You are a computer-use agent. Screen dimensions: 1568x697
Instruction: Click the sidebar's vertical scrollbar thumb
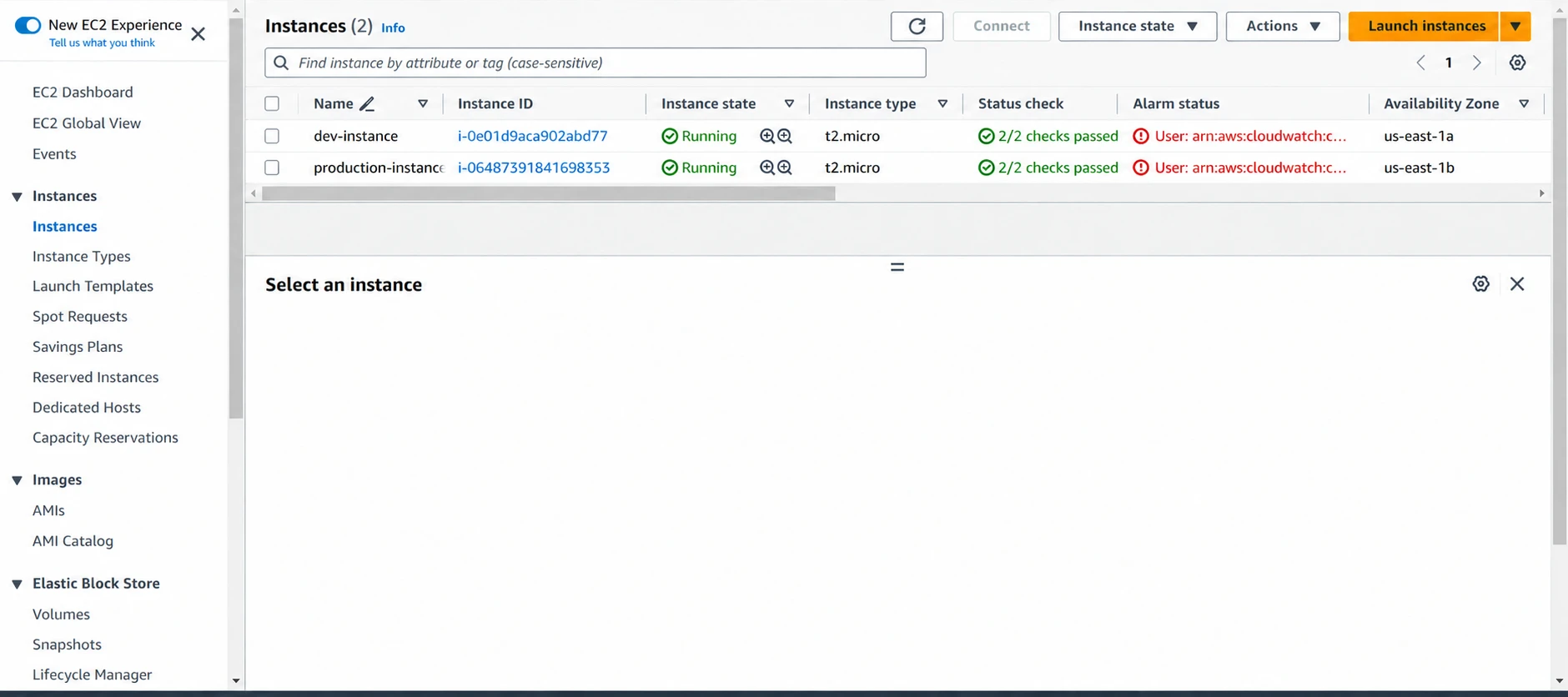point(236,218)
